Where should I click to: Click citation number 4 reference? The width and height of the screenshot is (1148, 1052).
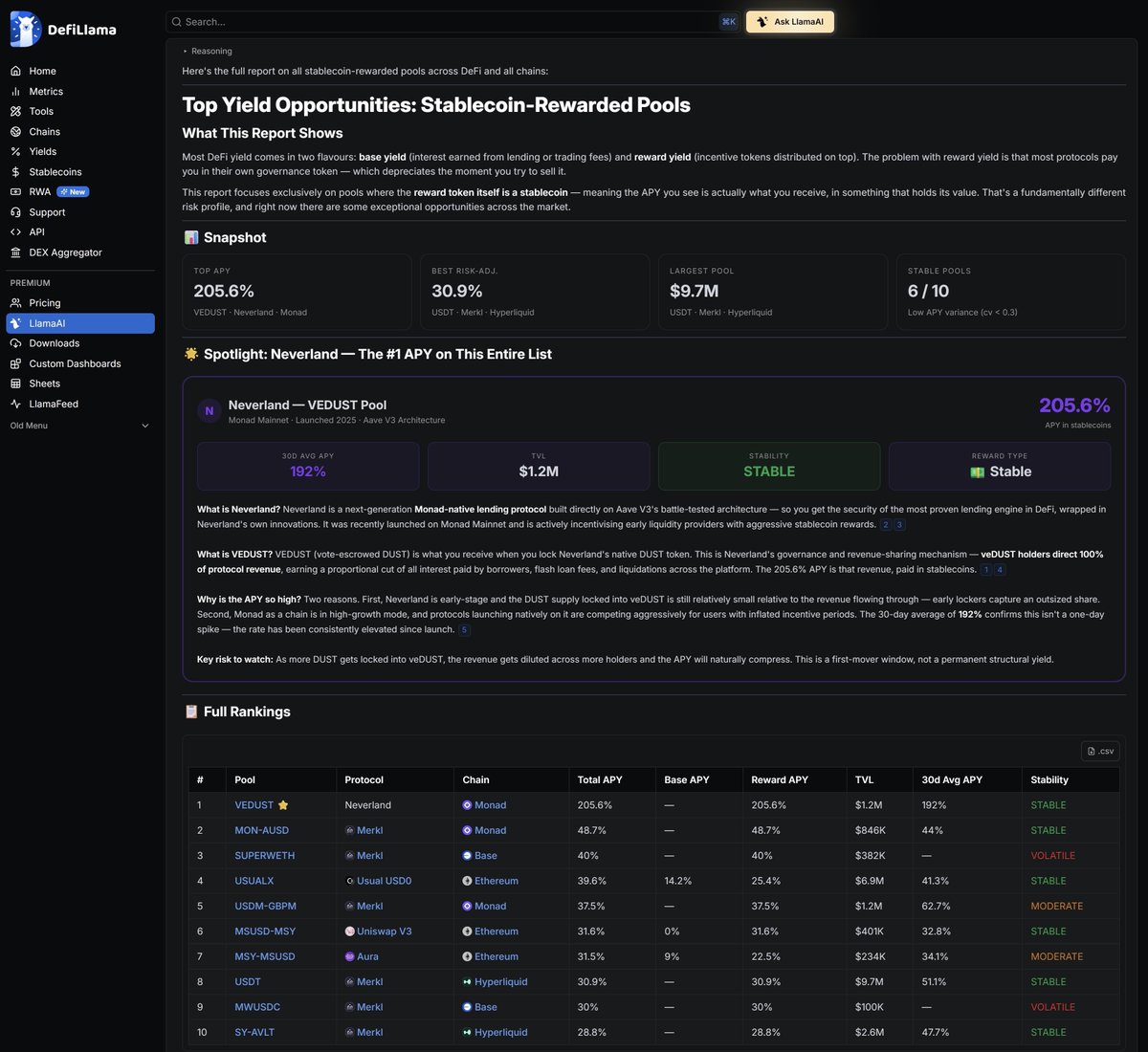tap(1000, 570)
